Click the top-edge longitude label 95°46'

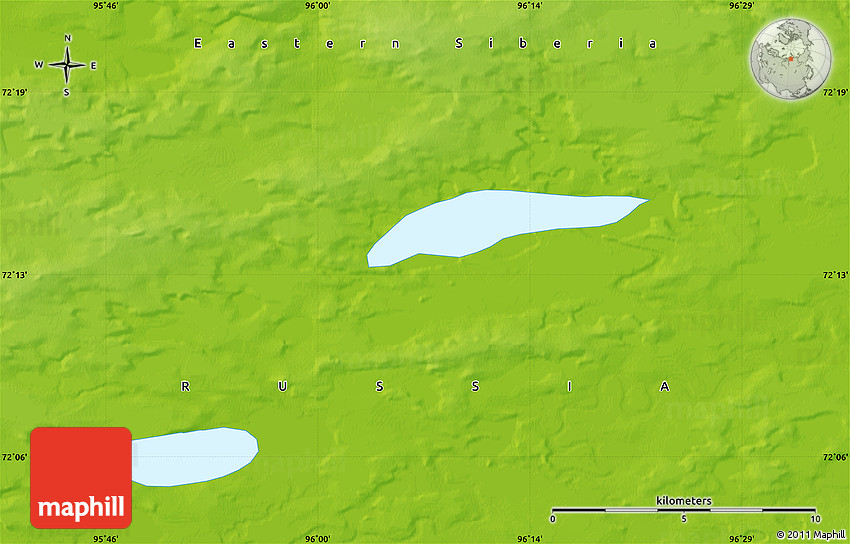[x=105, y=5]
